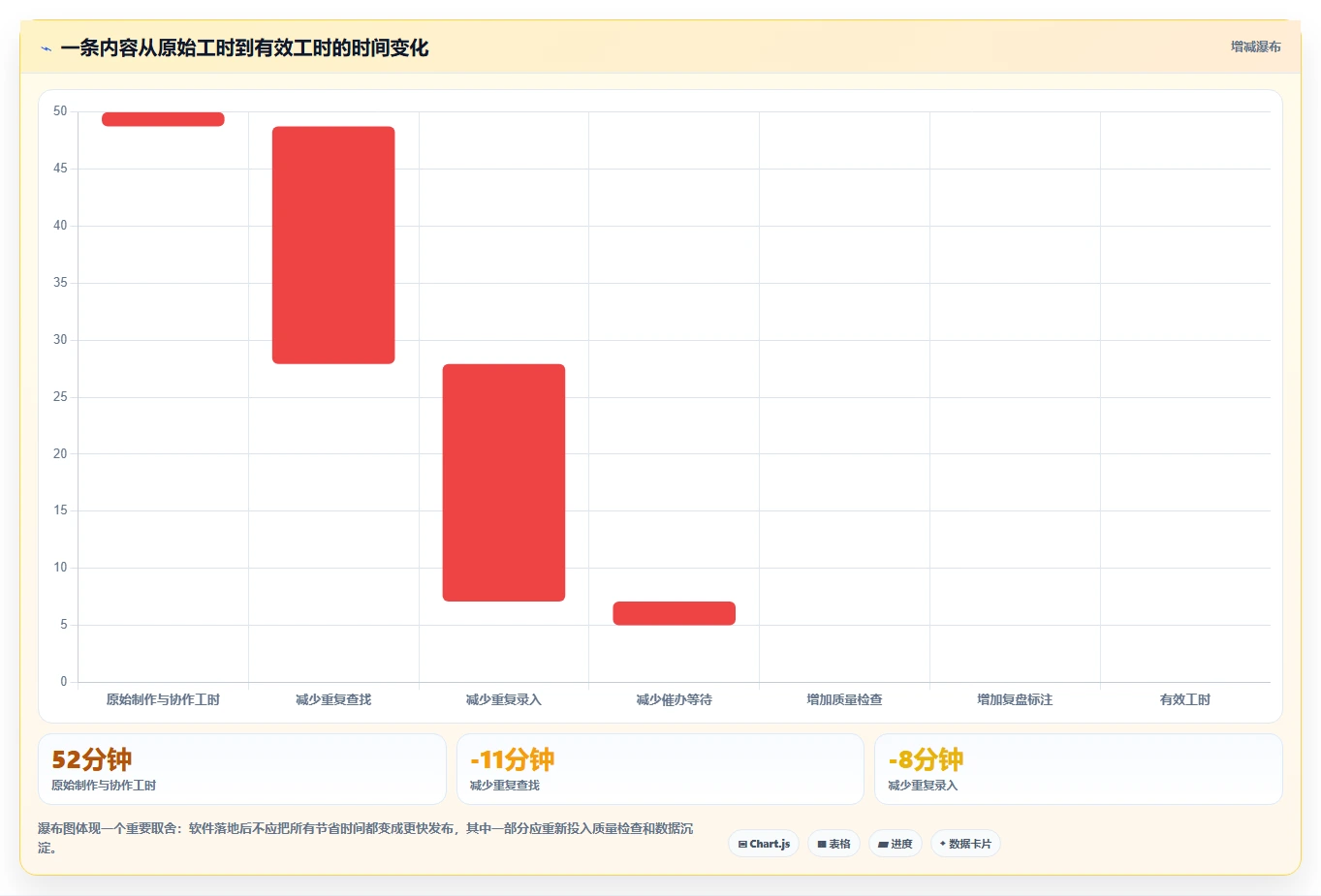Click y-axis value 50
The image size is (1321, 896).
[60, 111]
